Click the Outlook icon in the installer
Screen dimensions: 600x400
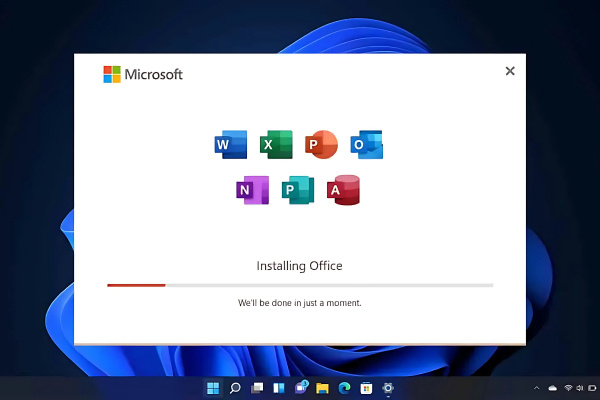point(367,145)
